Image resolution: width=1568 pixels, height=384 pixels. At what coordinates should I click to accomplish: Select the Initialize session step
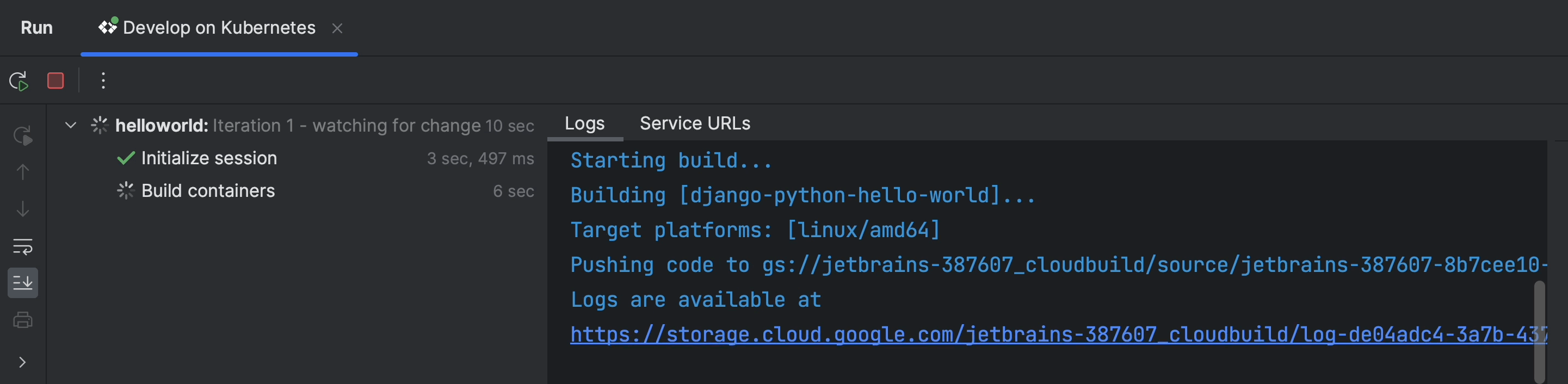coord(209,158)
